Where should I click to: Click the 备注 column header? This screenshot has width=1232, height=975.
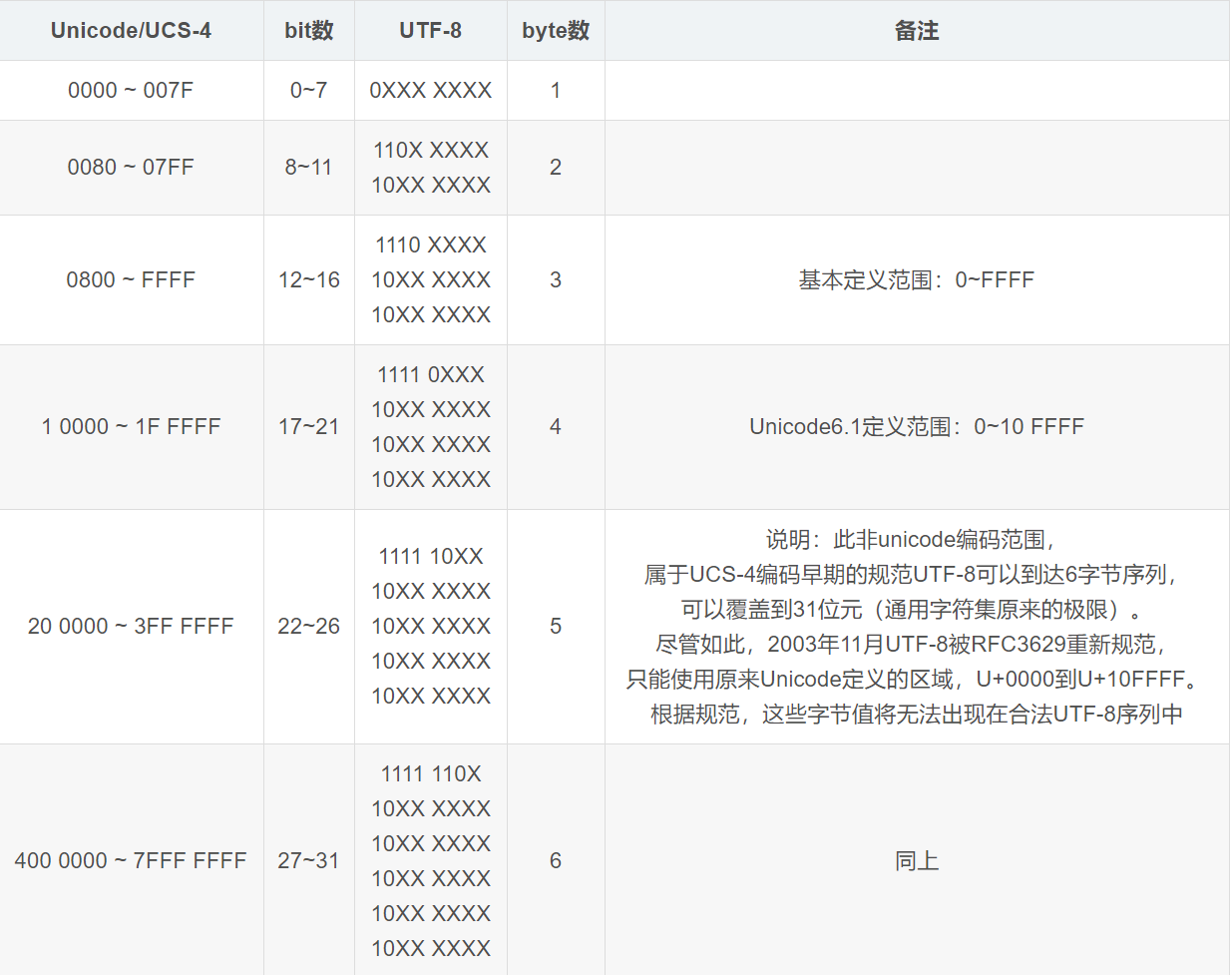click(x=916, y=31)
